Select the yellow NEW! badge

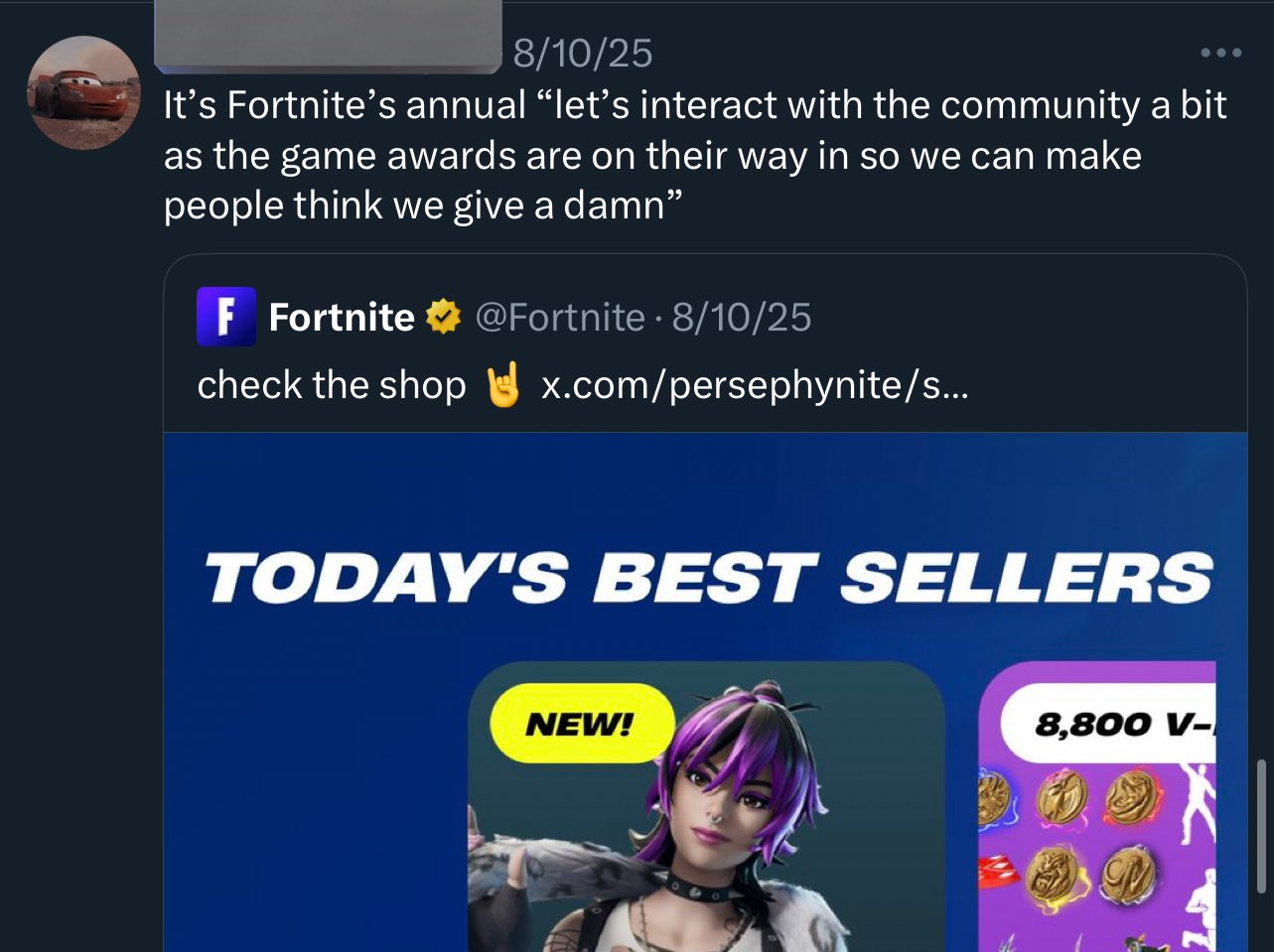click(582, 723)
